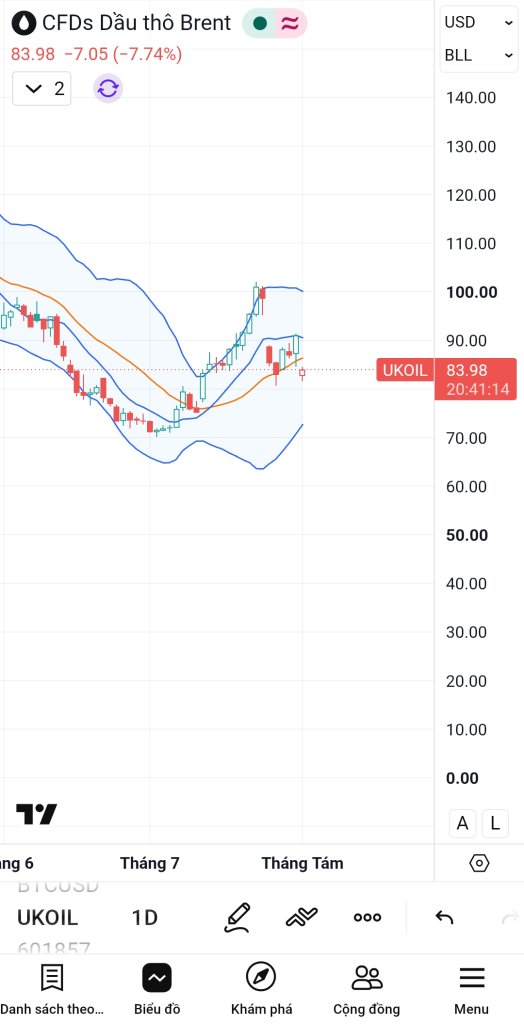Expand the indicator legend showing 2
The width and height of the screenshot is (524, 1024).
click(x=42, y=88)
